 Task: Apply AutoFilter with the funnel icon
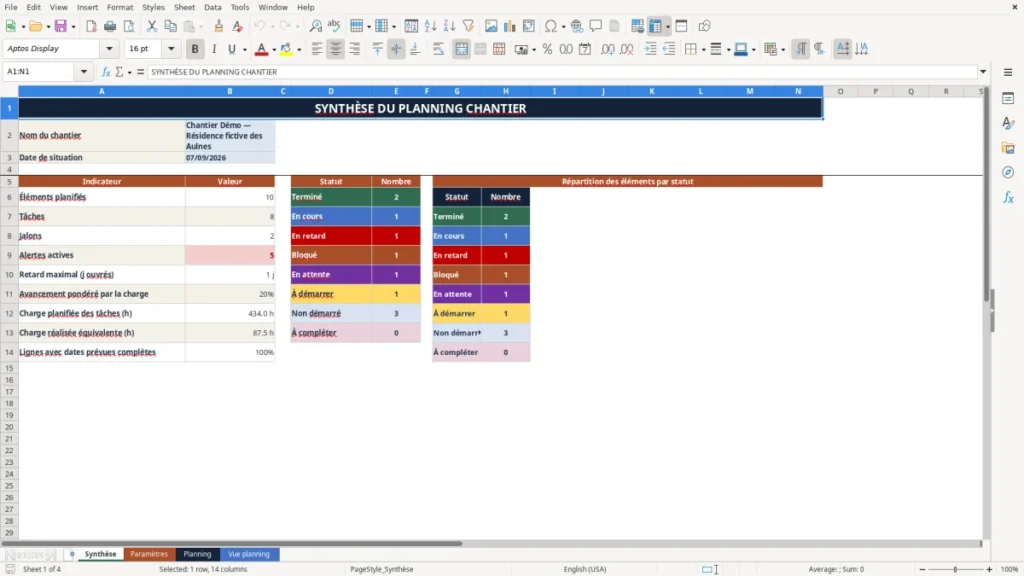[468, 26]
